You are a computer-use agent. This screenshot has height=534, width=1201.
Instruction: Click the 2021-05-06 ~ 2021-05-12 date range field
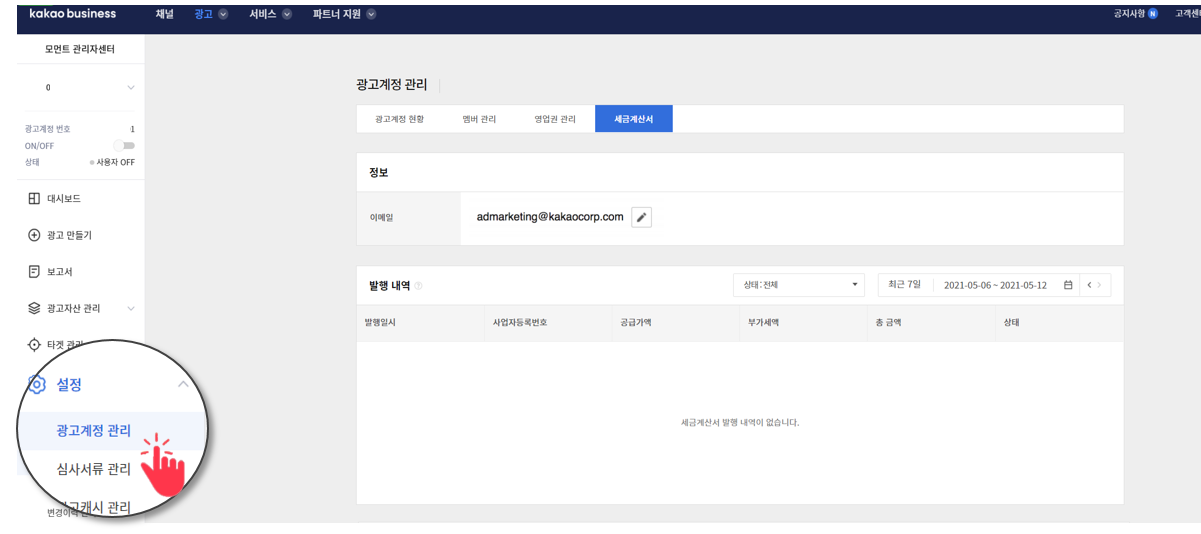point(994,285)
